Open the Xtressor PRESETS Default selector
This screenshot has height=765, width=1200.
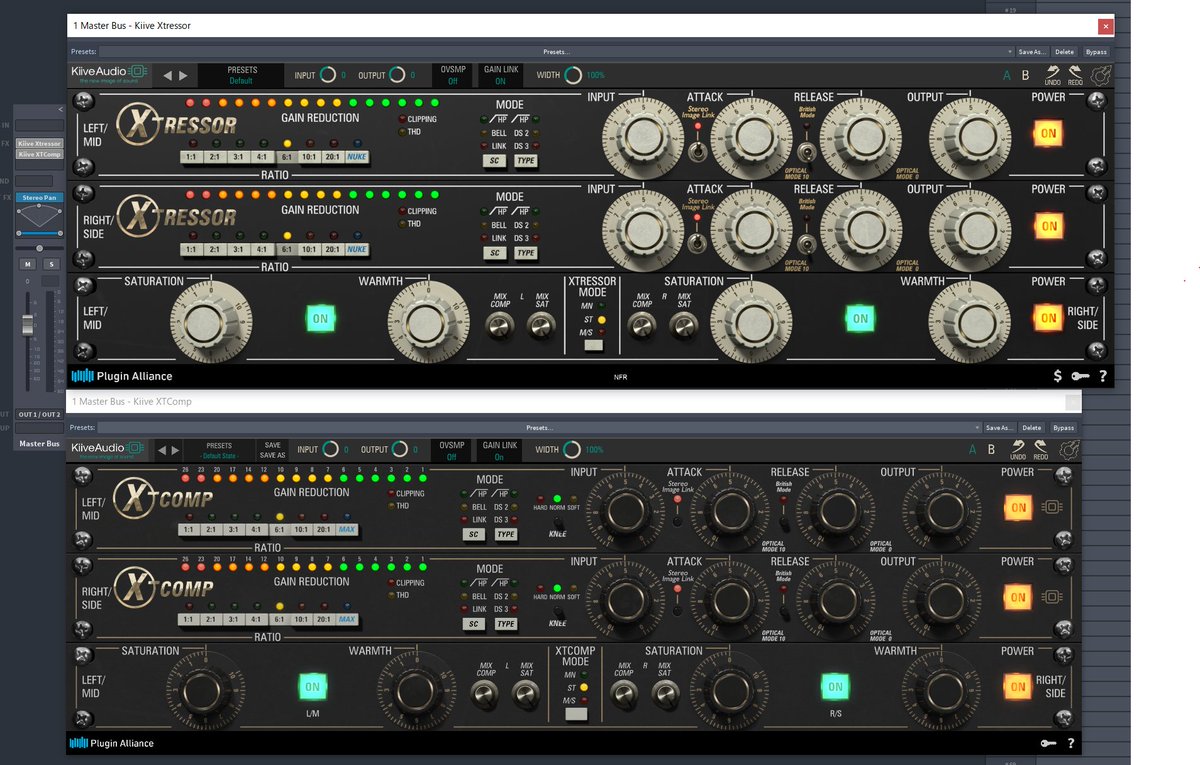(242, 75)
